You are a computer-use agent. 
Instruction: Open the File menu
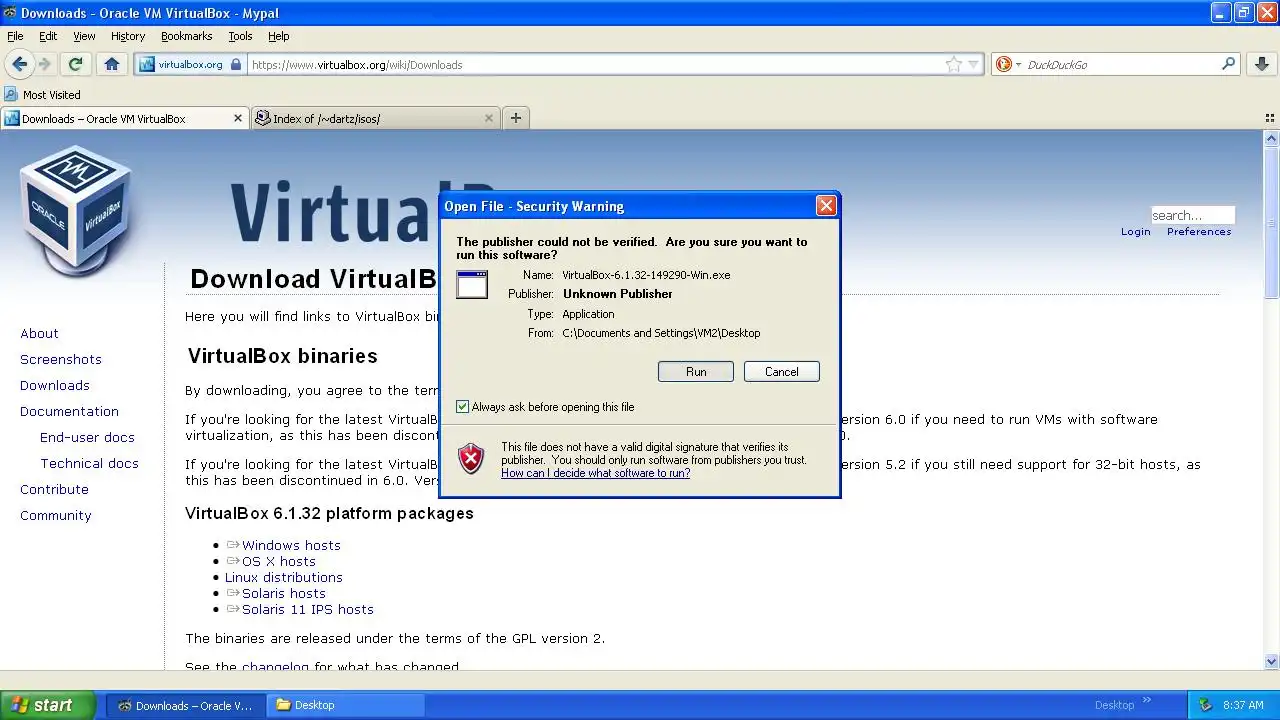15,36
